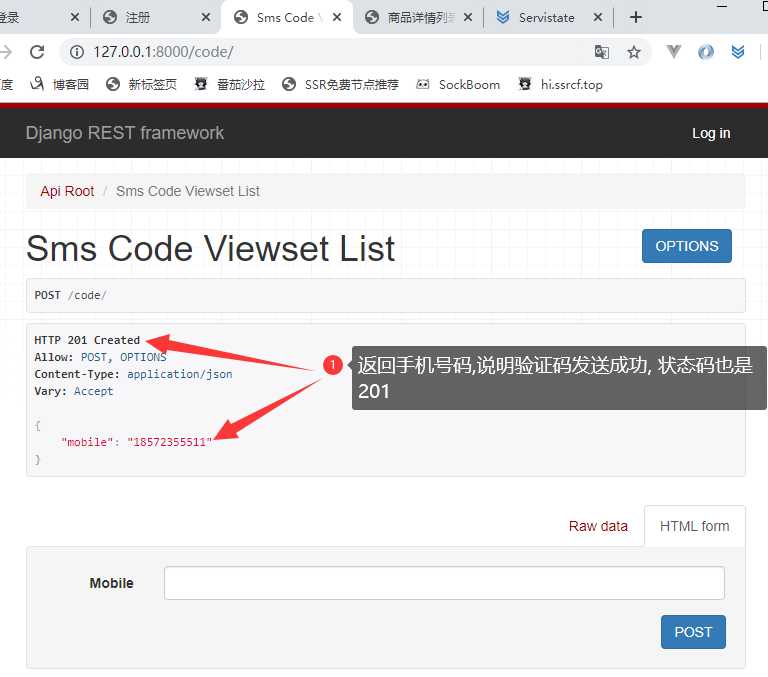Go to Api Root breadcrumb
This screenshot has width=768, height=677.
click(x=67, y=191)
